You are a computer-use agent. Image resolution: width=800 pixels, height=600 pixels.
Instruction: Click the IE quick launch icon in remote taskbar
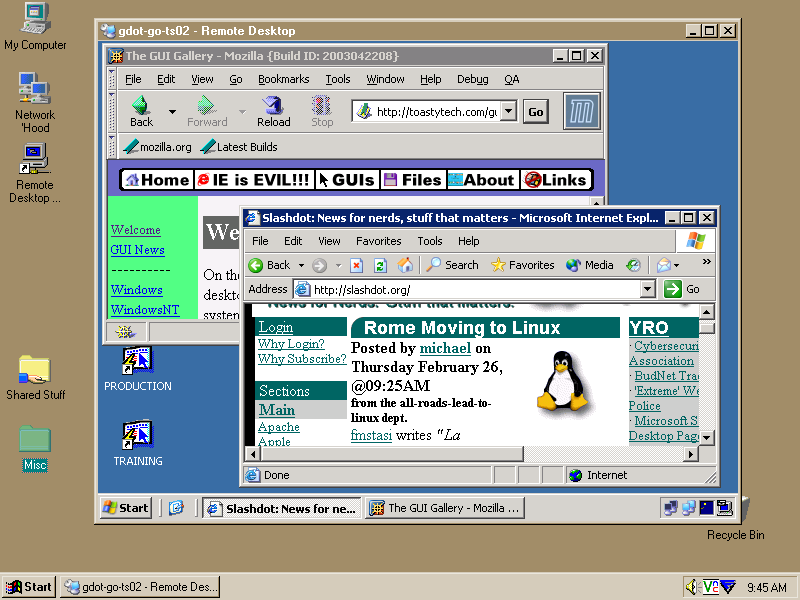[177, 508]
